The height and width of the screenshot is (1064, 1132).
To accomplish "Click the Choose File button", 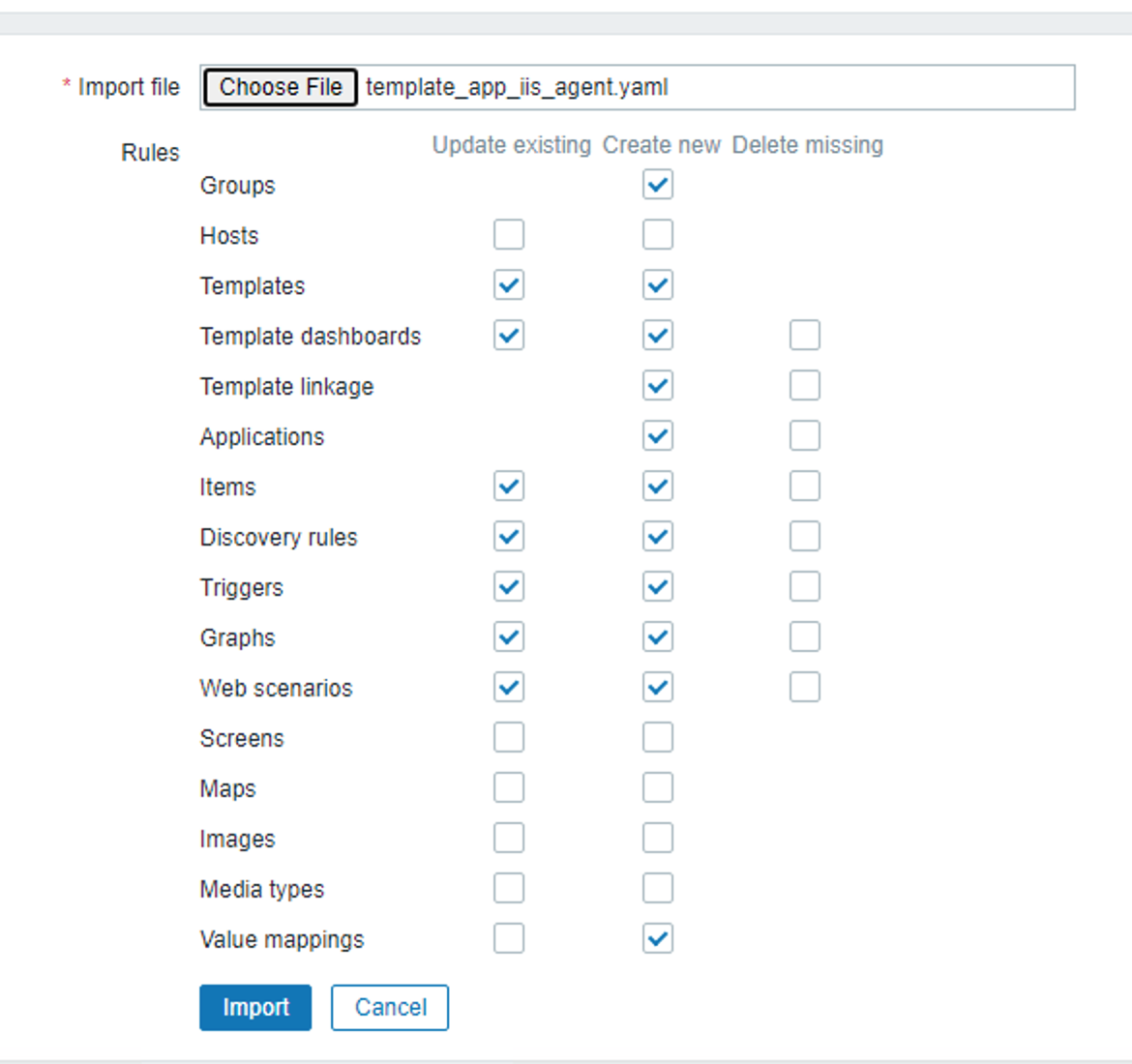I will click(281, 87).
